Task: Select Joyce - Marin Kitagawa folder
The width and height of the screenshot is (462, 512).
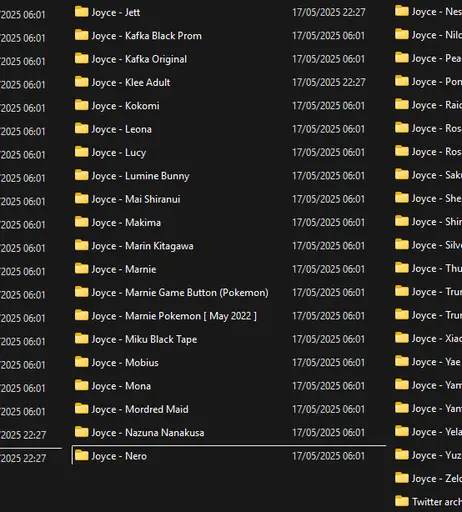Action: coord(142,246)
